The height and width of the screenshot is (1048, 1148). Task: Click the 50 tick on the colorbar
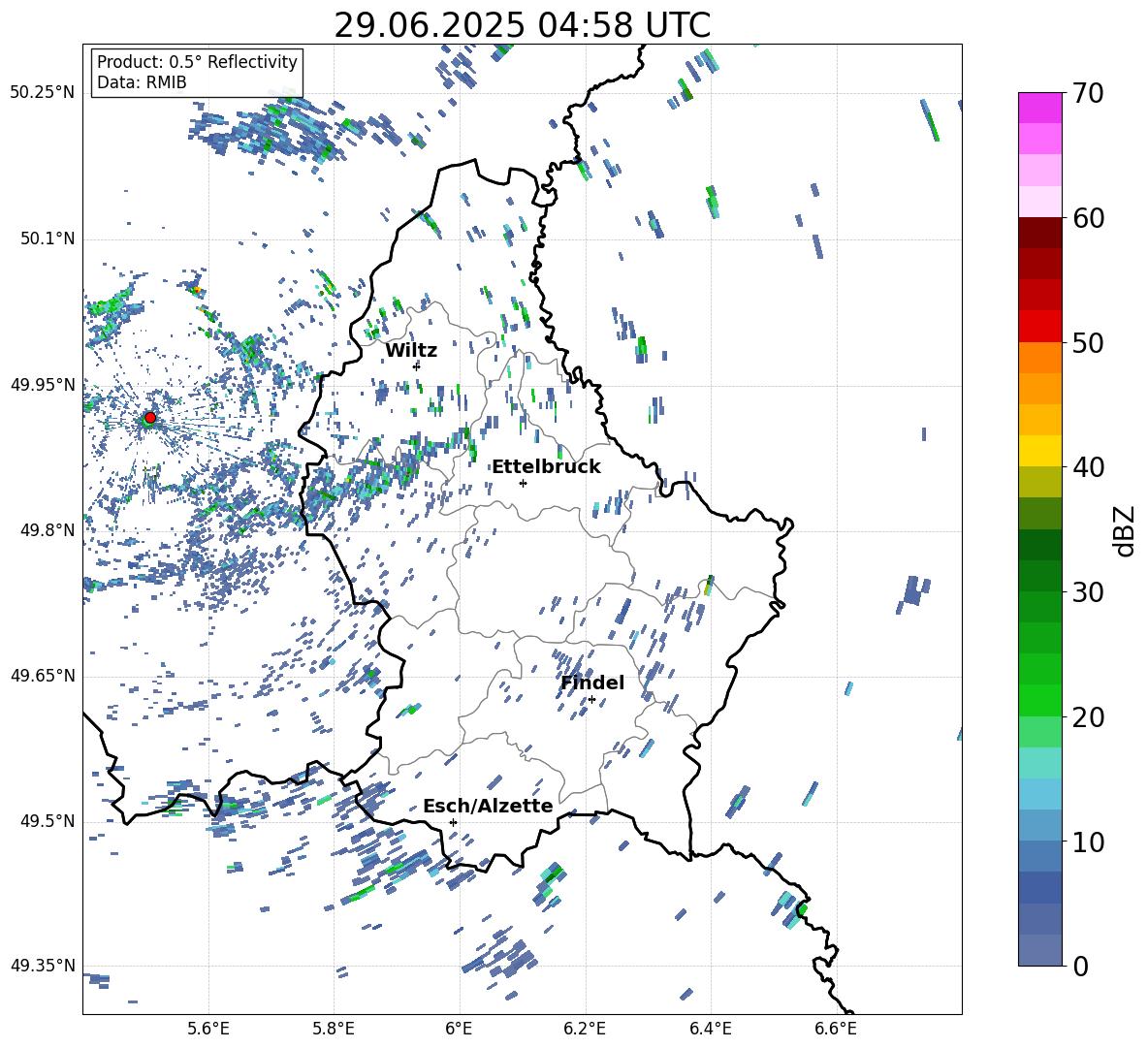[1088, 342]
